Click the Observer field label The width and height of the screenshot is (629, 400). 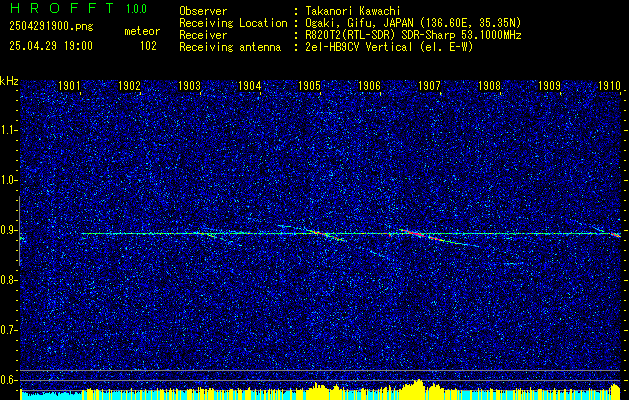tap(203, 11)
